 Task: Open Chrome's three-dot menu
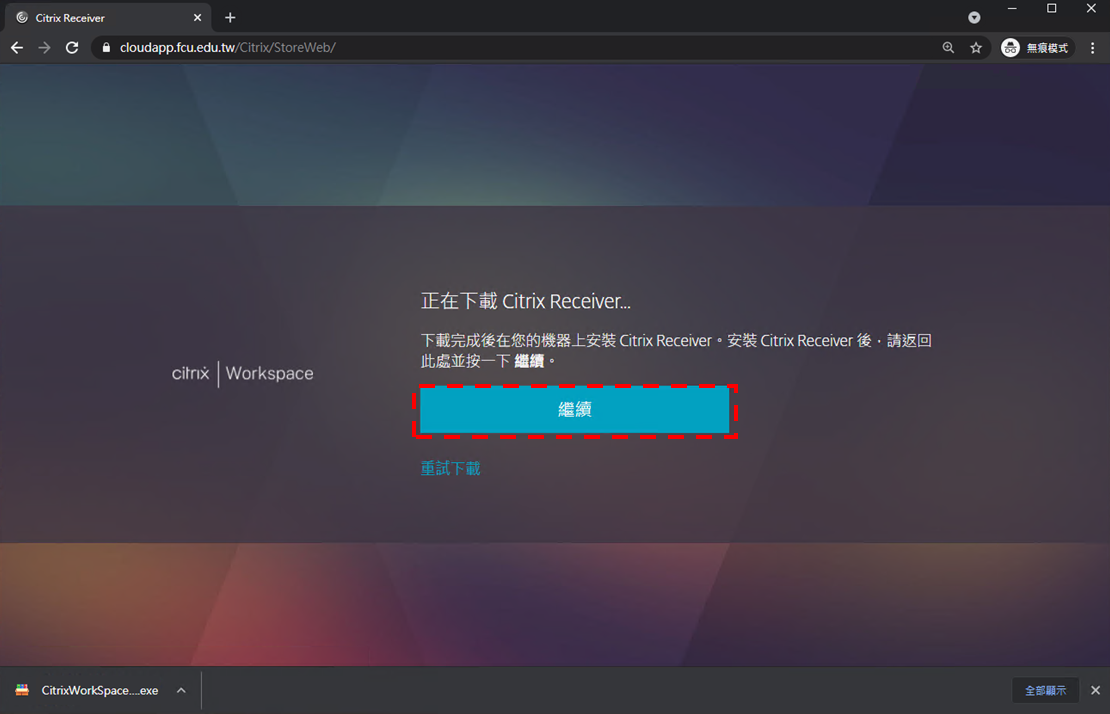coord(1092,47)
